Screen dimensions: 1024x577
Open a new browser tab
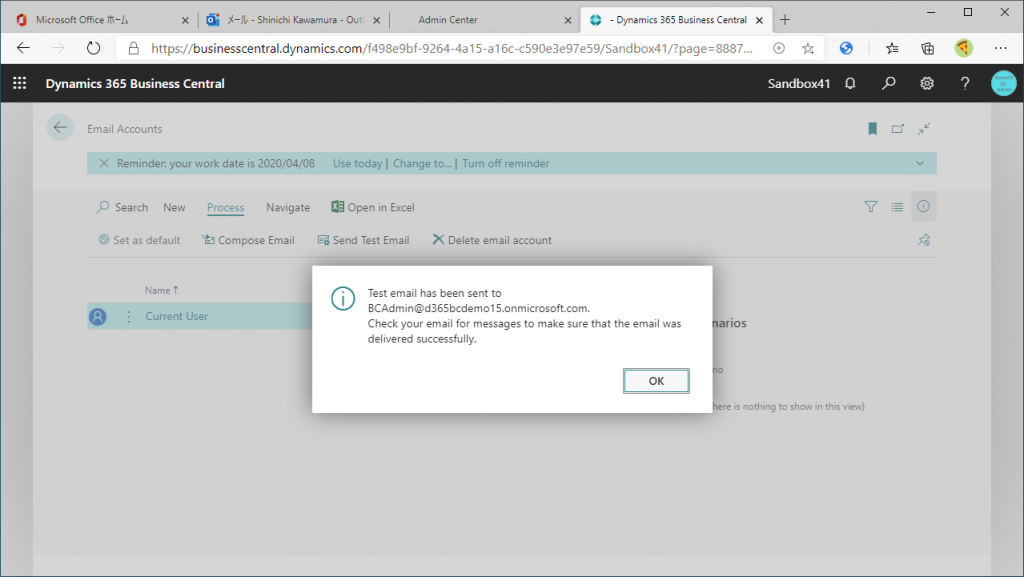click(785, 20)
